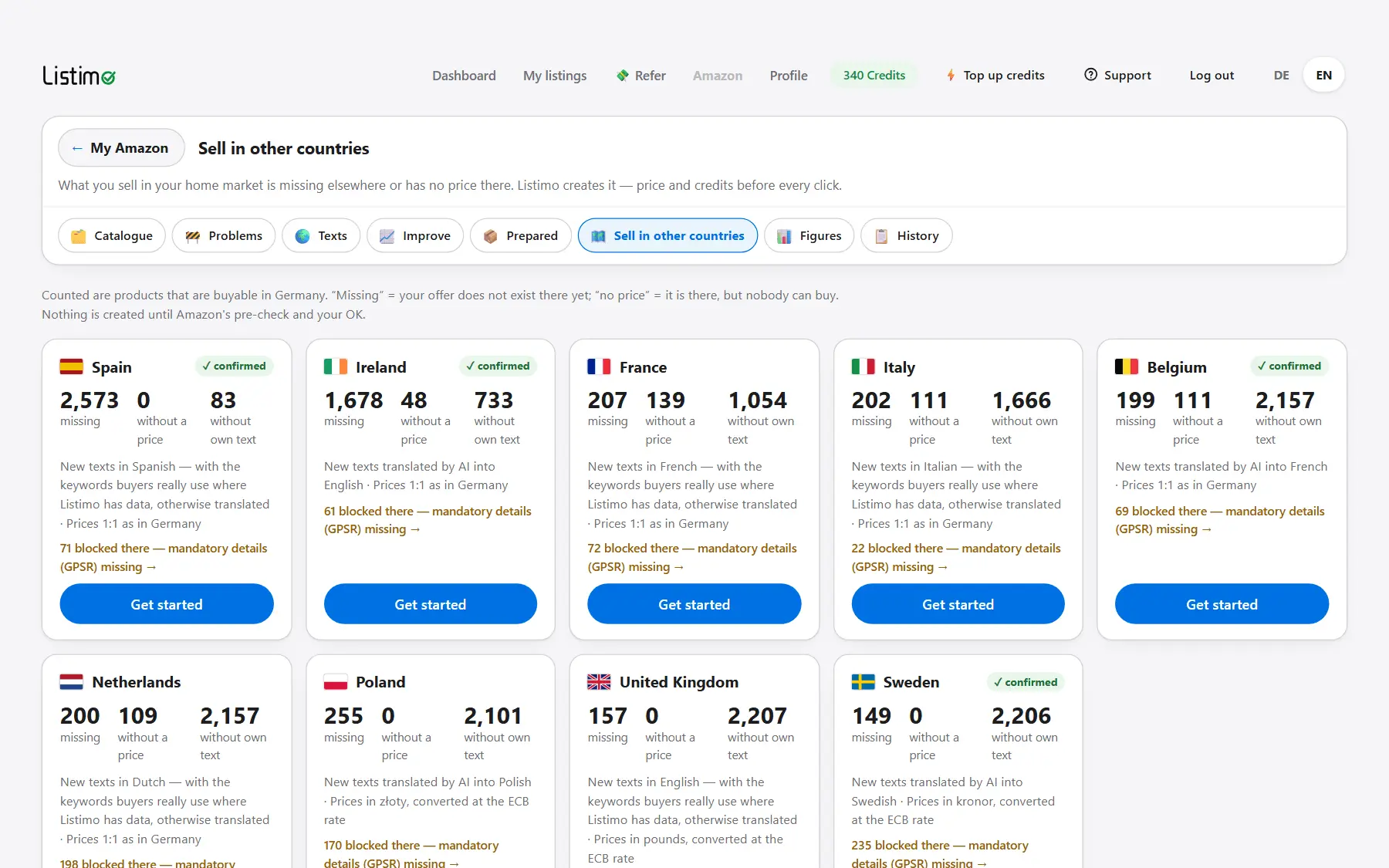Click Spain's confirmed badge
The height and width of the screenshot is (868, 1389).
point(234,366)
